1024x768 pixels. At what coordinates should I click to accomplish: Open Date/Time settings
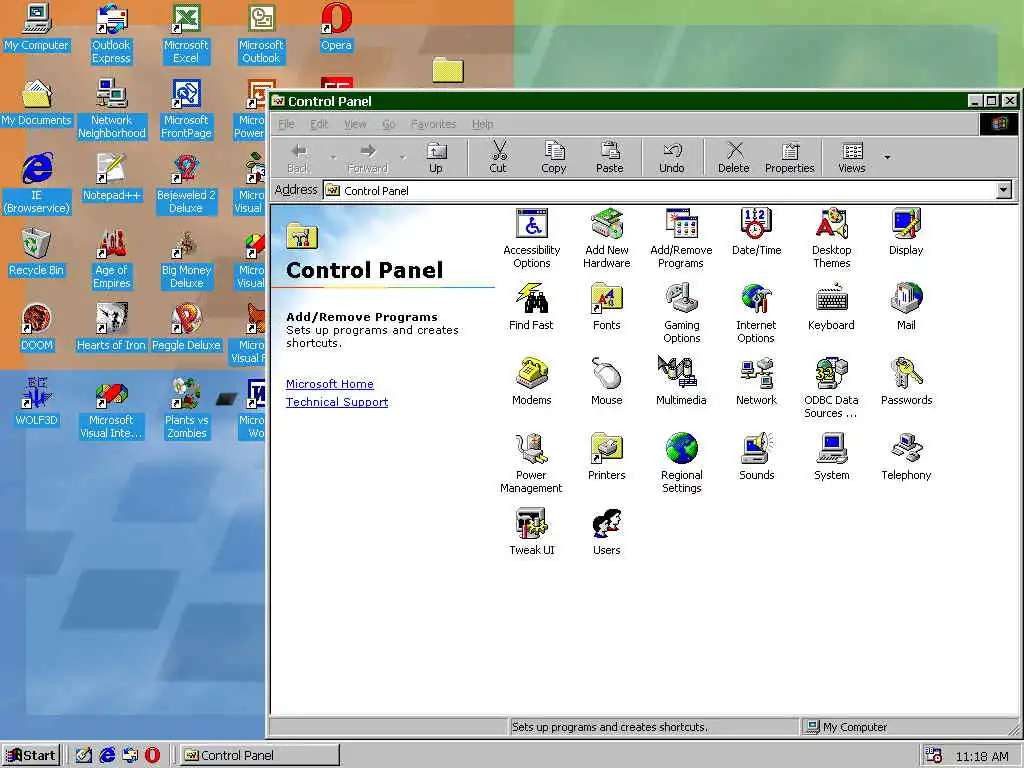[x=756, y=232]
